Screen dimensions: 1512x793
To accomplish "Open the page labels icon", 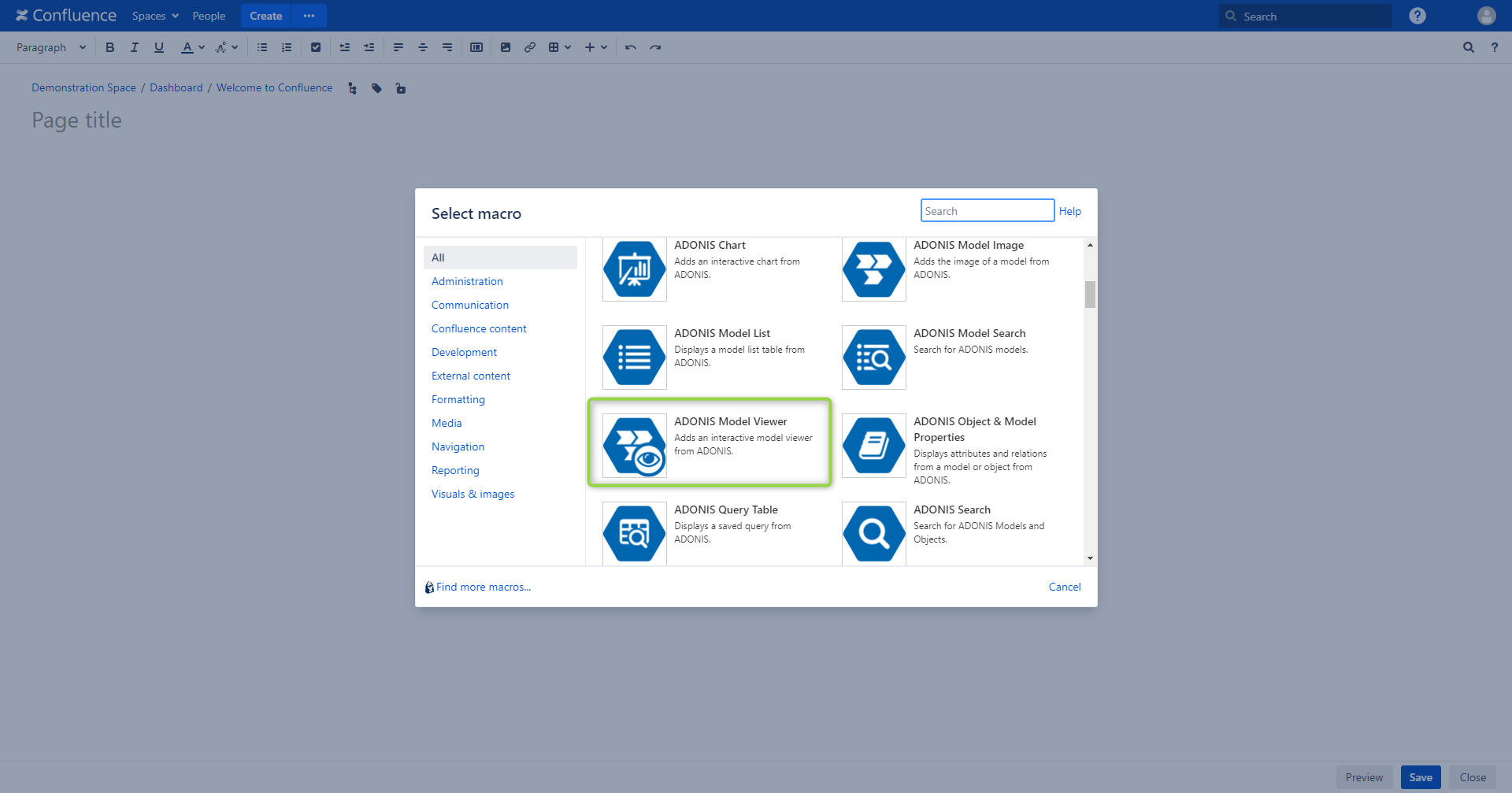I will point(377,88).
